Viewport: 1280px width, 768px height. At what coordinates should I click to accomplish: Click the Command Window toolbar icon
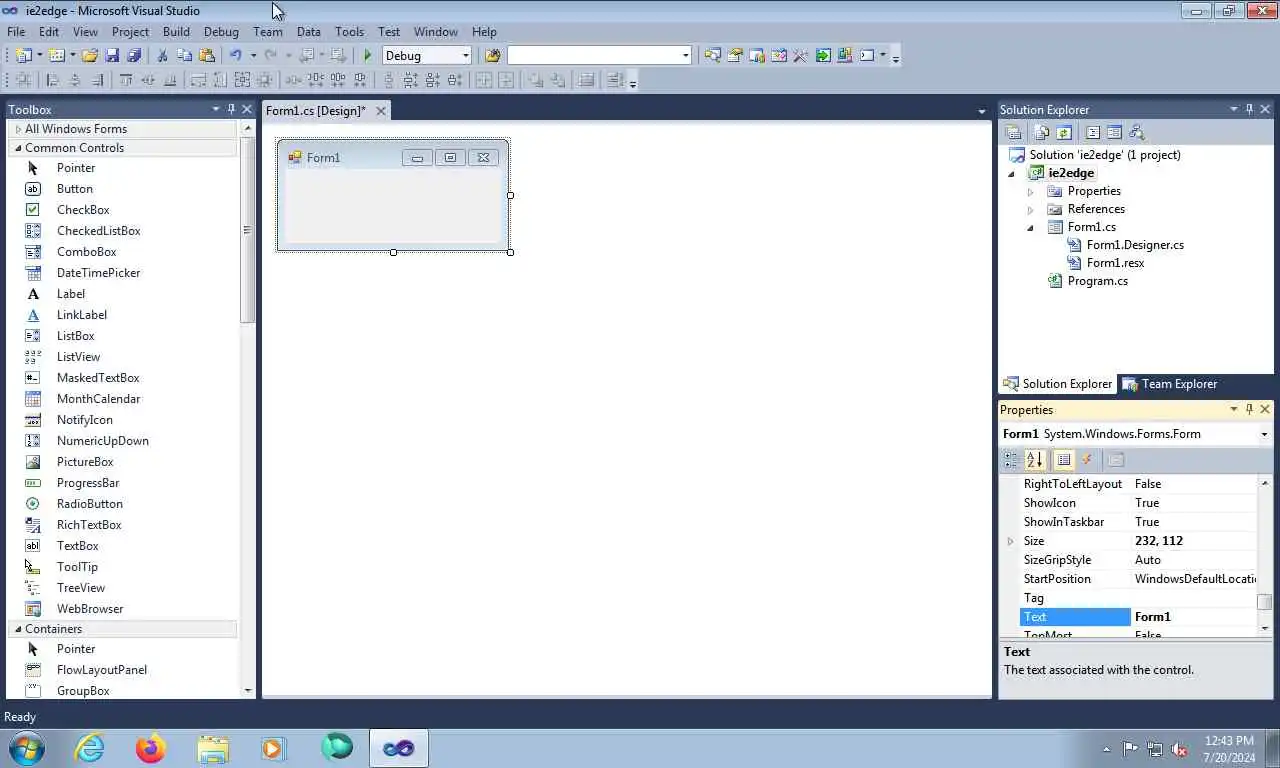tap(867, 55)
